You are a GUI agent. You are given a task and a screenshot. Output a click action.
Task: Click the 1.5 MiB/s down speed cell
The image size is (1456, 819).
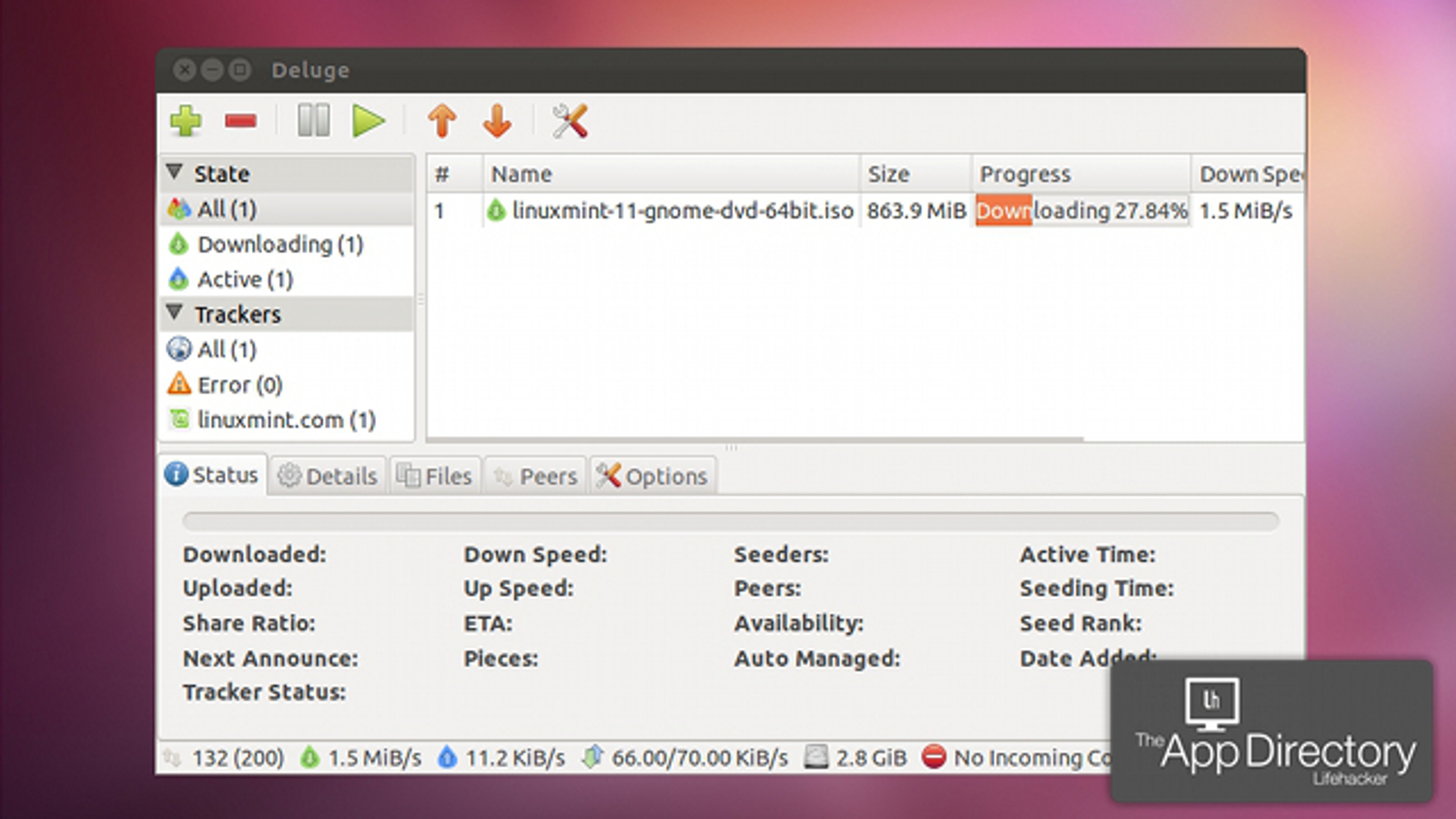(x=1246, y=210)
